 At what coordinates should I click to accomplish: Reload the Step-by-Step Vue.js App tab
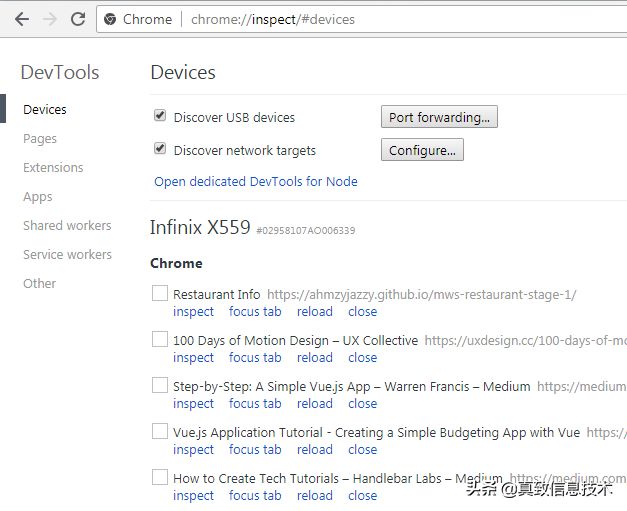click(x=315, y=404)
